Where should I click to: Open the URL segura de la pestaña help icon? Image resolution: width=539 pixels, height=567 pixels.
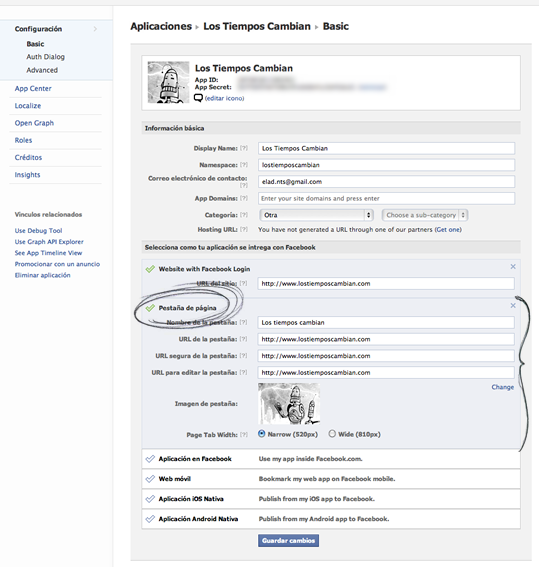[x=244, y=355]
